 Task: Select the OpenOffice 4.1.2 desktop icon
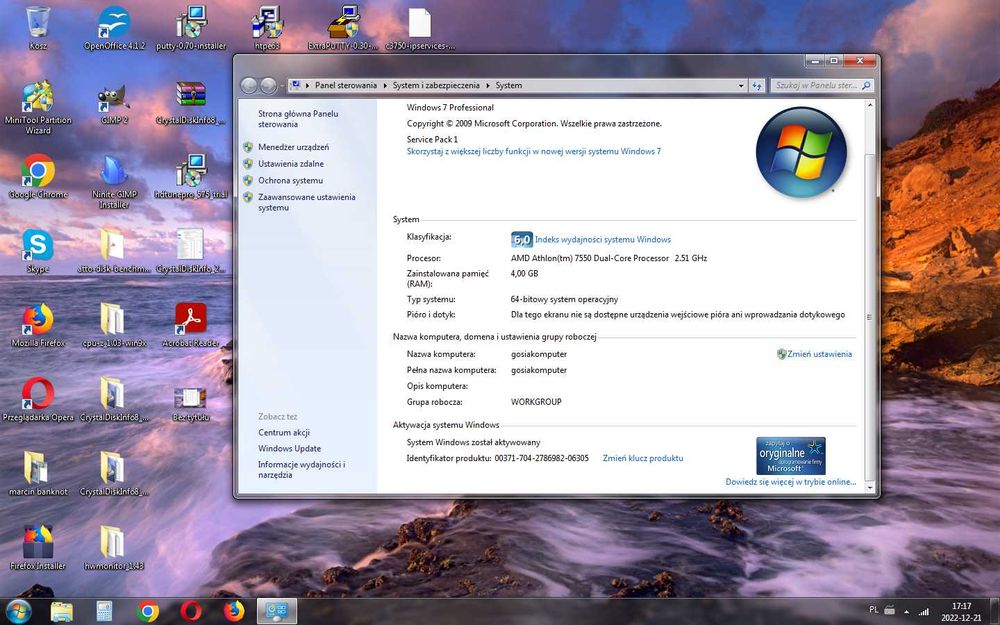[x=114, y=24]
